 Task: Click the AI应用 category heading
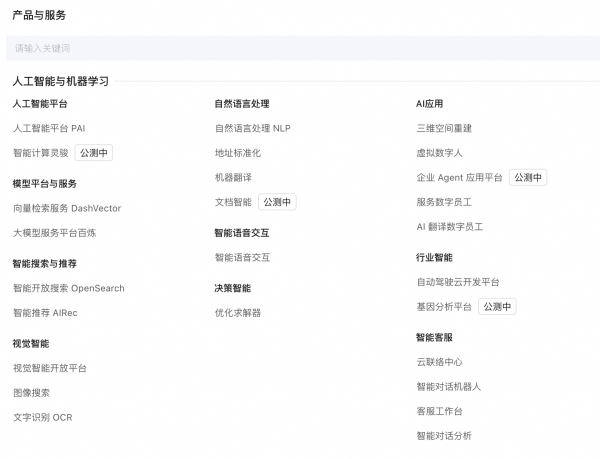click(x=429, y=104)
